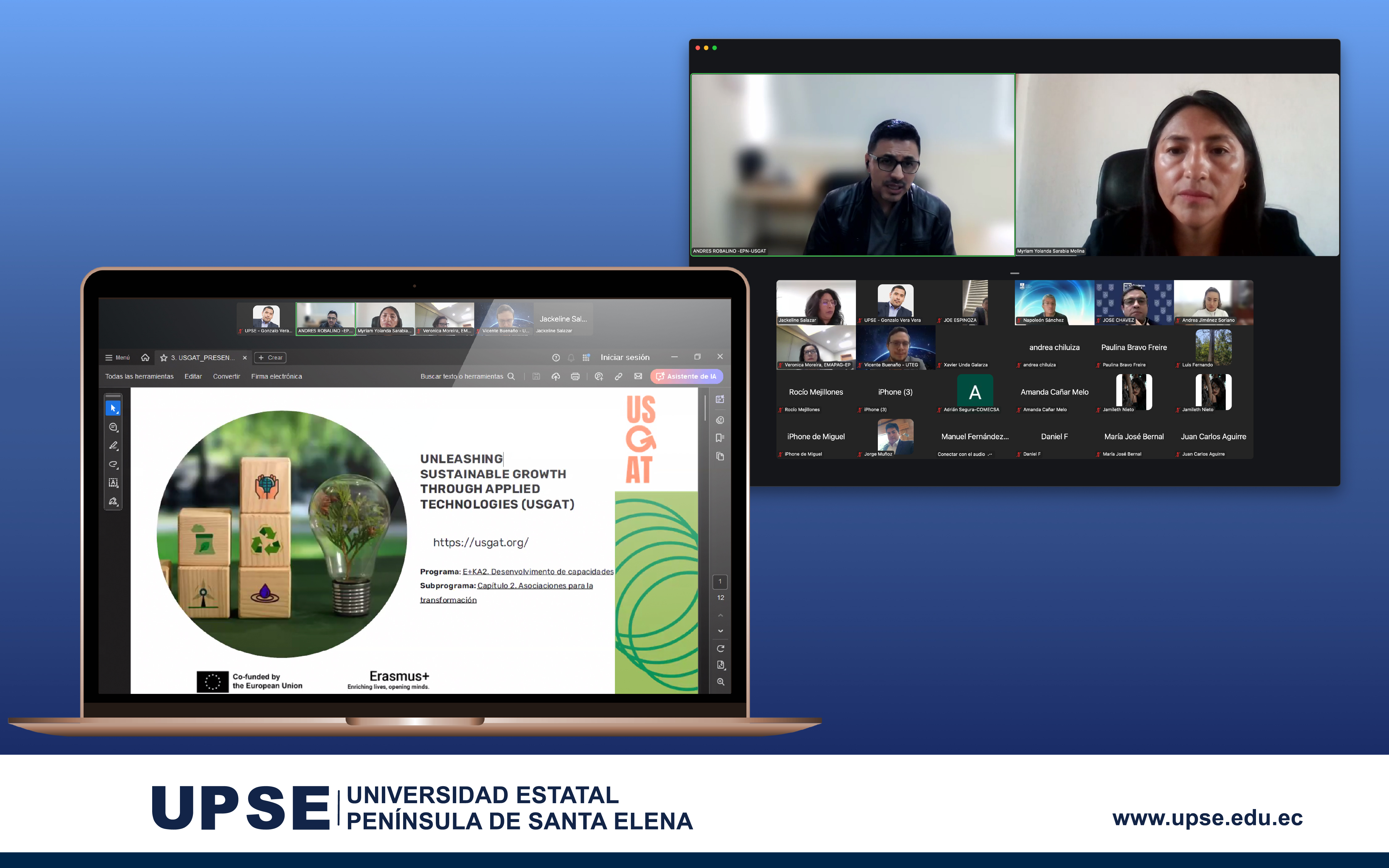Select the freehand draw lasso tool in Acrobat
Viewport: 1389px width, 868px height.
pos(113,465)
